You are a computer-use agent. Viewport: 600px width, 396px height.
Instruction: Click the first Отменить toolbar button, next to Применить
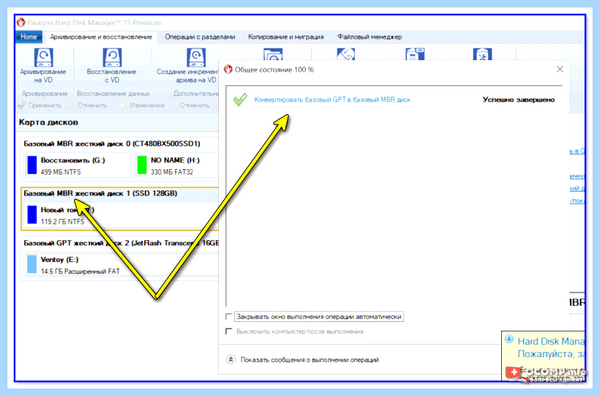tap(87, 105)
